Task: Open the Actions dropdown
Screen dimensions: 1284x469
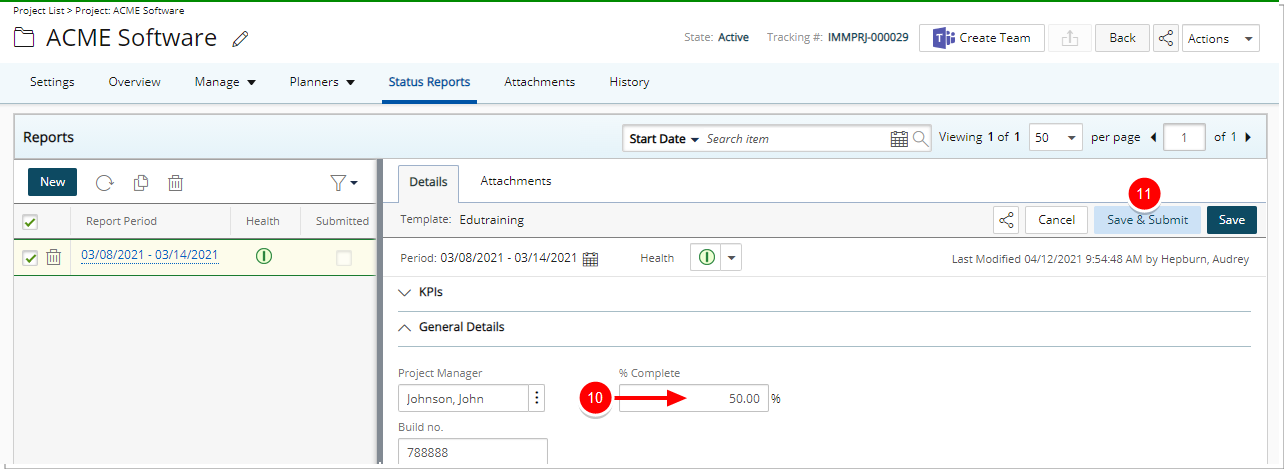Action: pos(1220,38)
